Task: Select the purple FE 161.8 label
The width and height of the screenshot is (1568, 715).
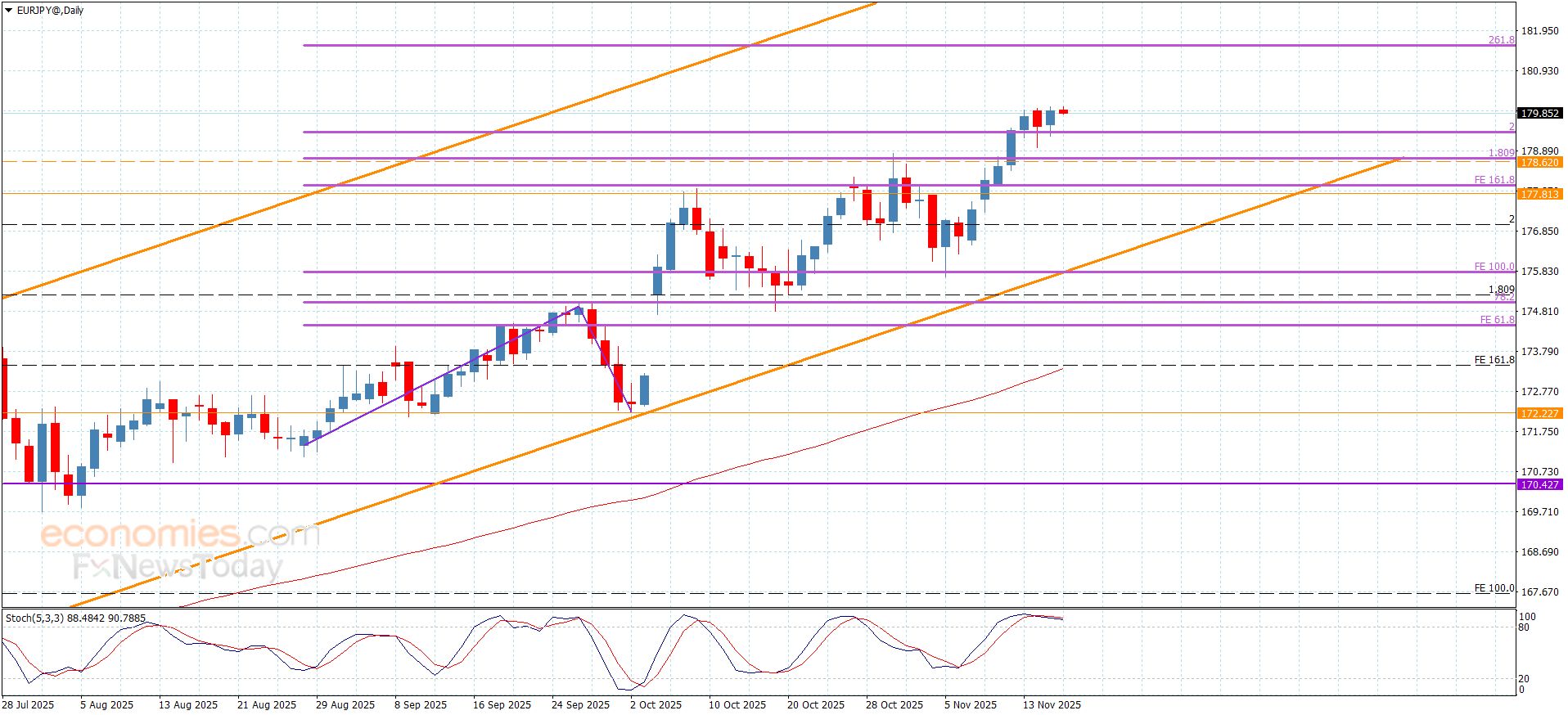Action: click(x=1494, y=180)
